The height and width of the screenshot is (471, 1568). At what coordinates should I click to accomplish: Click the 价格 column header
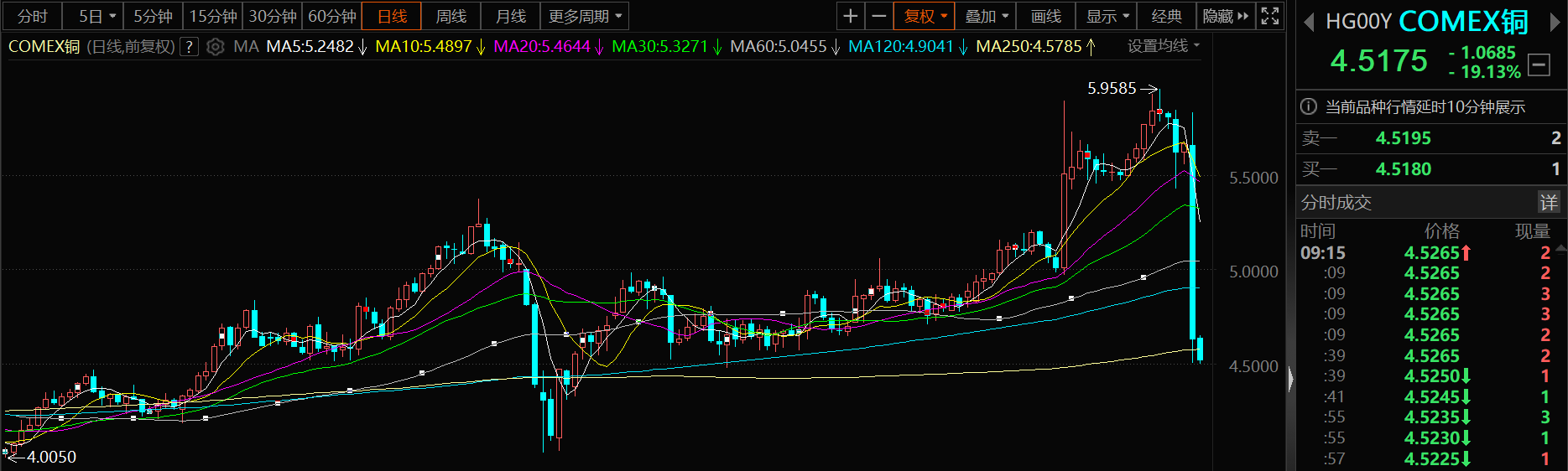tap(1441, 230)
